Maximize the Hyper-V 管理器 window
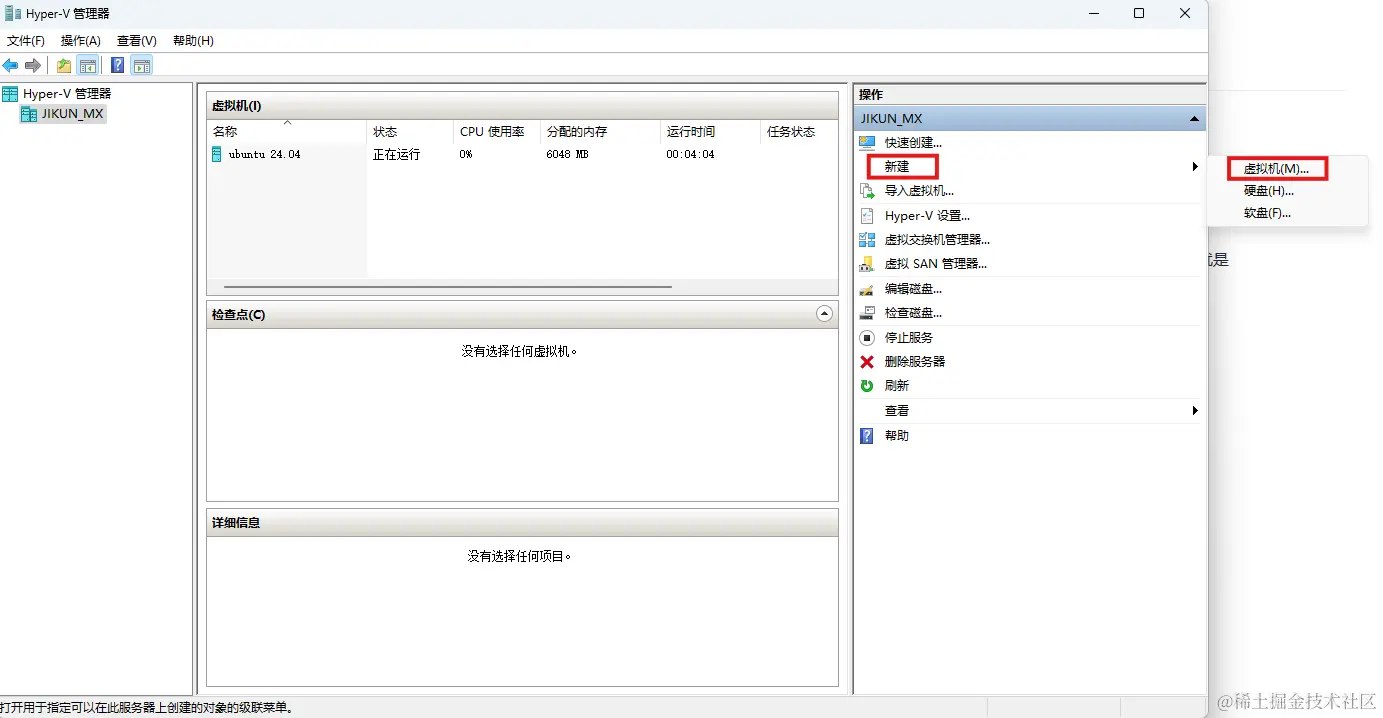This screenshot has width=1383, height=718. [1139, 14]
